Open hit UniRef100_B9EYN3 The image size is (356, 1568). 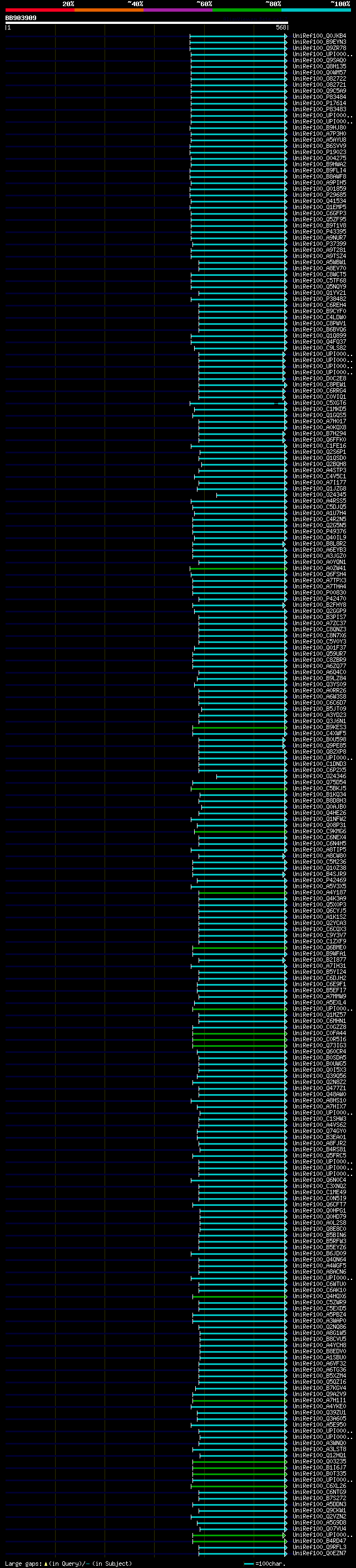click(319, 42)
